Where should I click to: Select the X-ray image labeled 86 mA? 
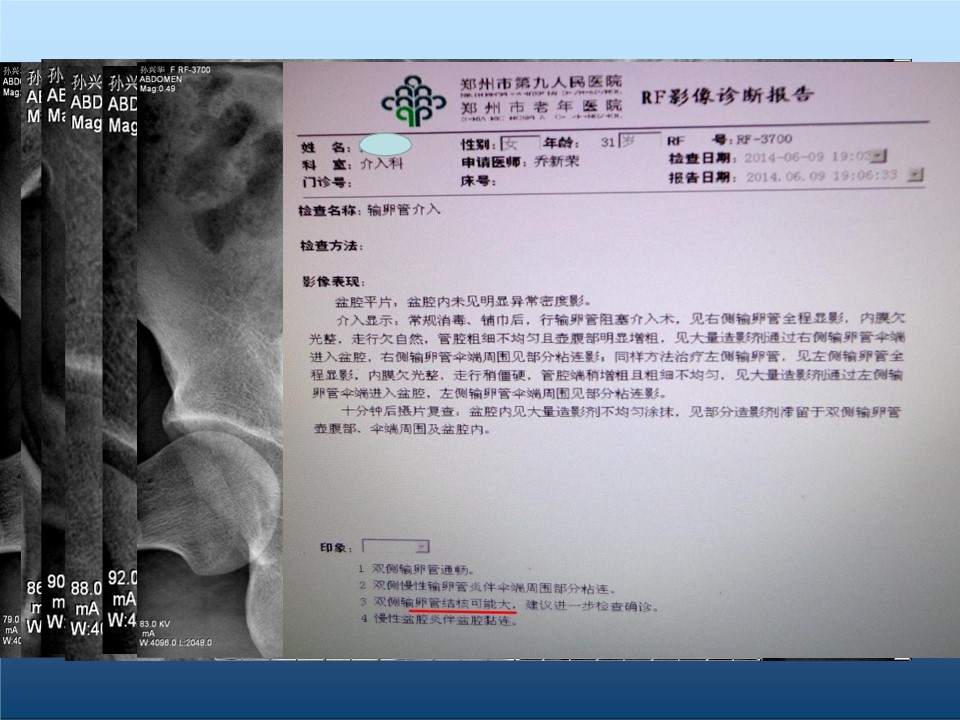[32, 360]
